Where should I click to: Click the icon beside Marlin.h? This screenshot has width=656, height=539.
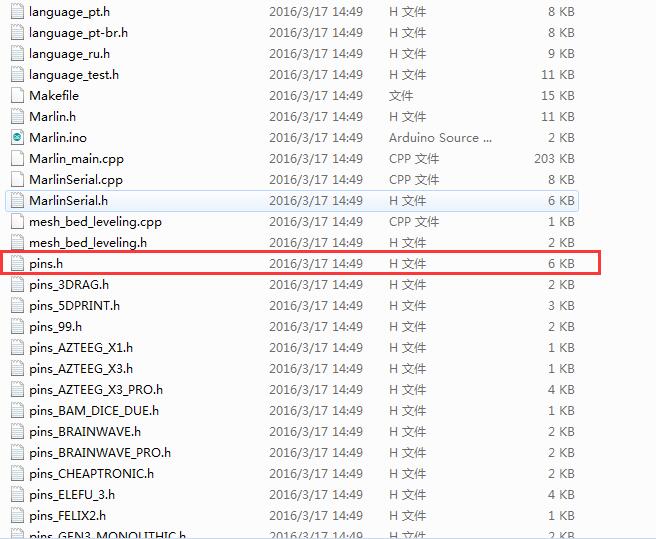[x=17, y=116]
